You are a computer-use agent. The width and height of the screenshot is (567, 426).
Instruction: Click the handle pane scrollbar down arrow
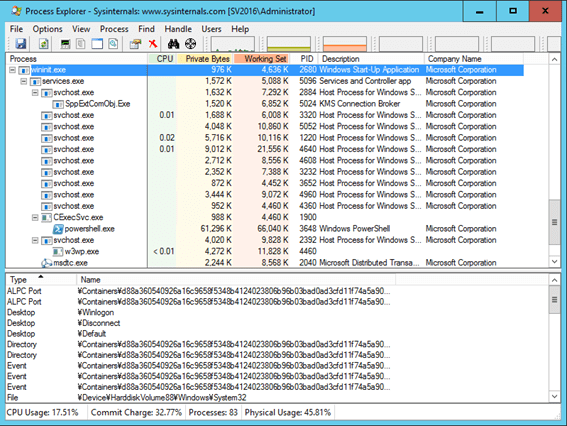click(x=555, y=396)
